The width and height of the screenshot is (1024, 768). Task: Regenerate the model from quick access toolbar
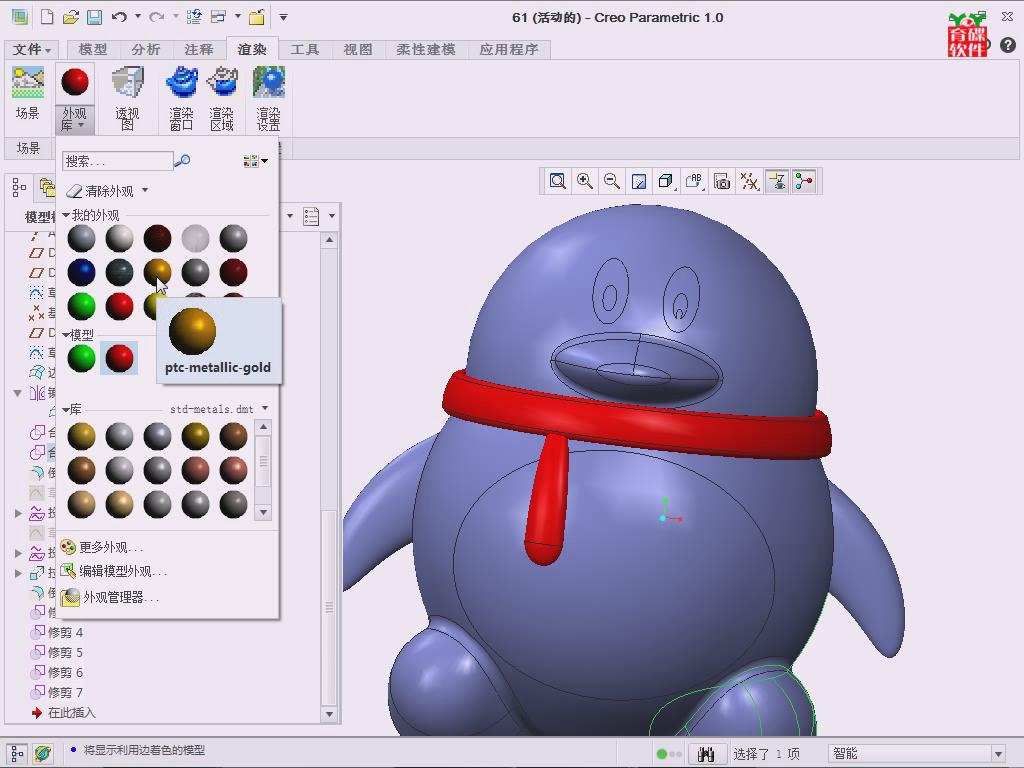click(x=194, y=17)
